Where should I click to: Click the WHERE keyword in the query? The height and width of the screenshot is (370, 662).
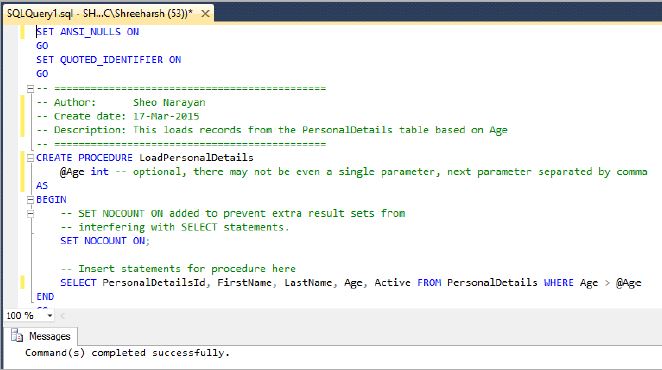[x=559, y=283]
